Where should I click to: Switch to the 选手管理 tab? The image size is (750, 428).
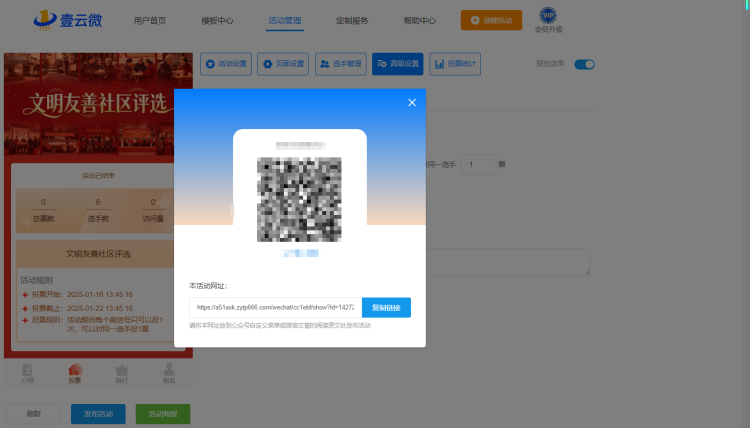tap(341, 64)
